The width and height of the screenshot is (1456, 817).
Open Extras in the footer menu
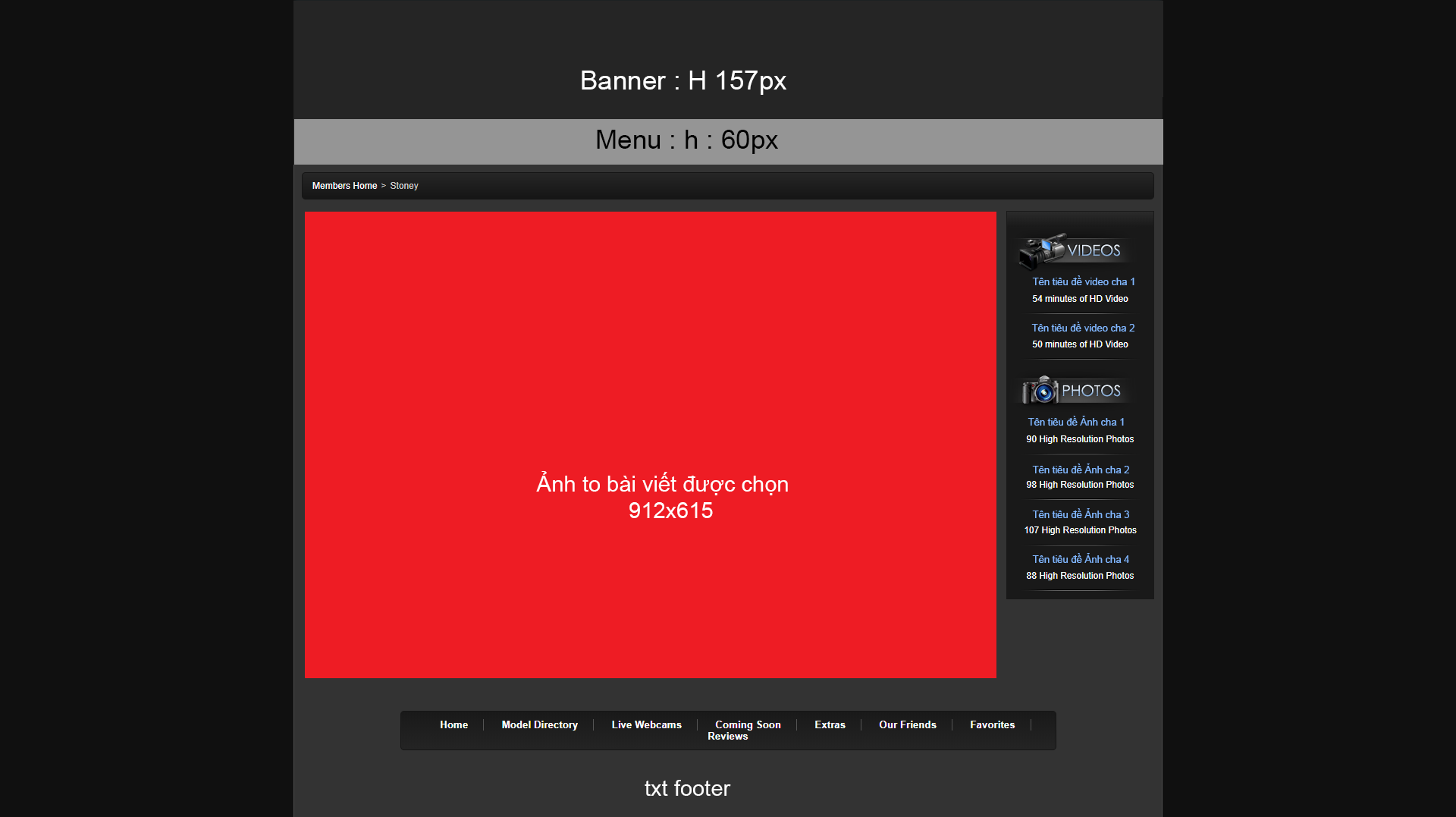coord(830,724)
